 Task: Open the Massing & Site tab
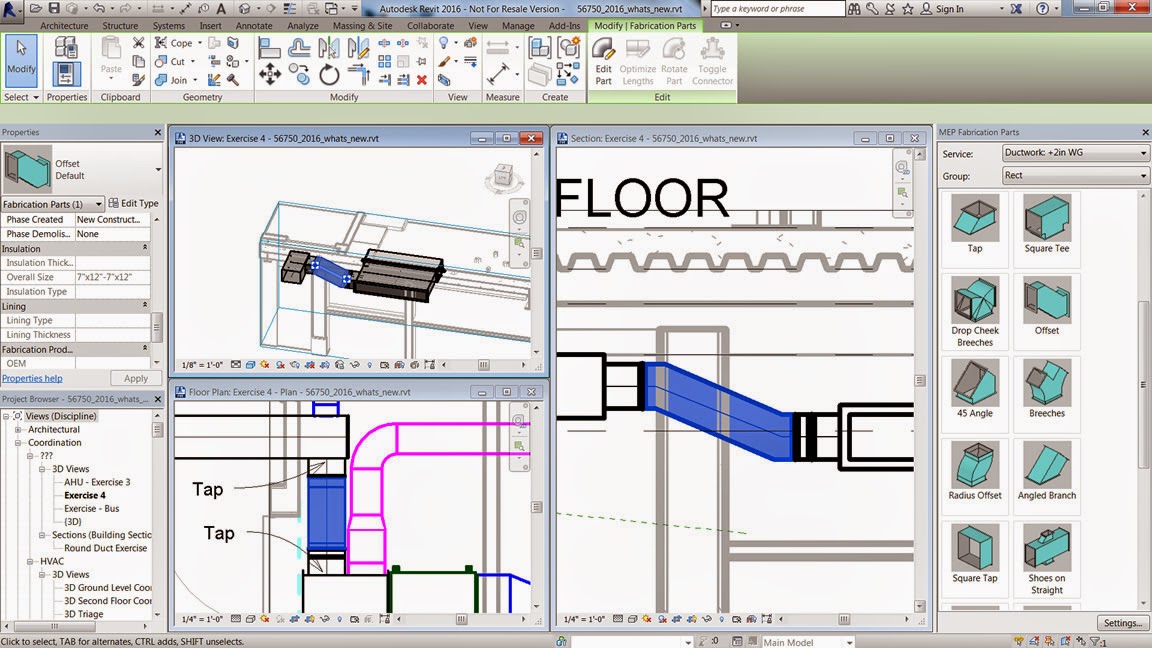click(x=360, y=25)
